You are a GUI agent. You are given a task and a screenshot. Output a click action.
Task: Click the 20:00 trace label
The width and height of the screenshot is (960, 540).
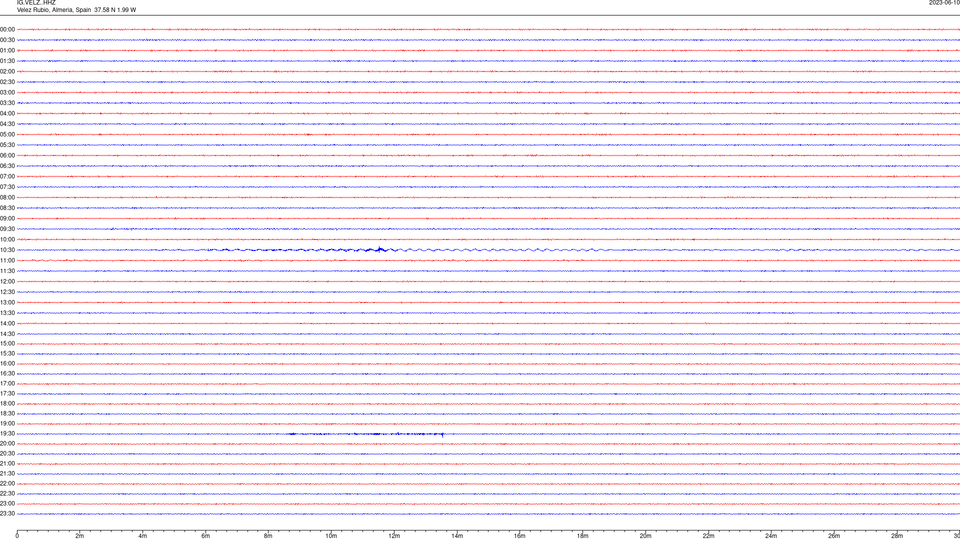pyautogui.click(x=7, y=443)
